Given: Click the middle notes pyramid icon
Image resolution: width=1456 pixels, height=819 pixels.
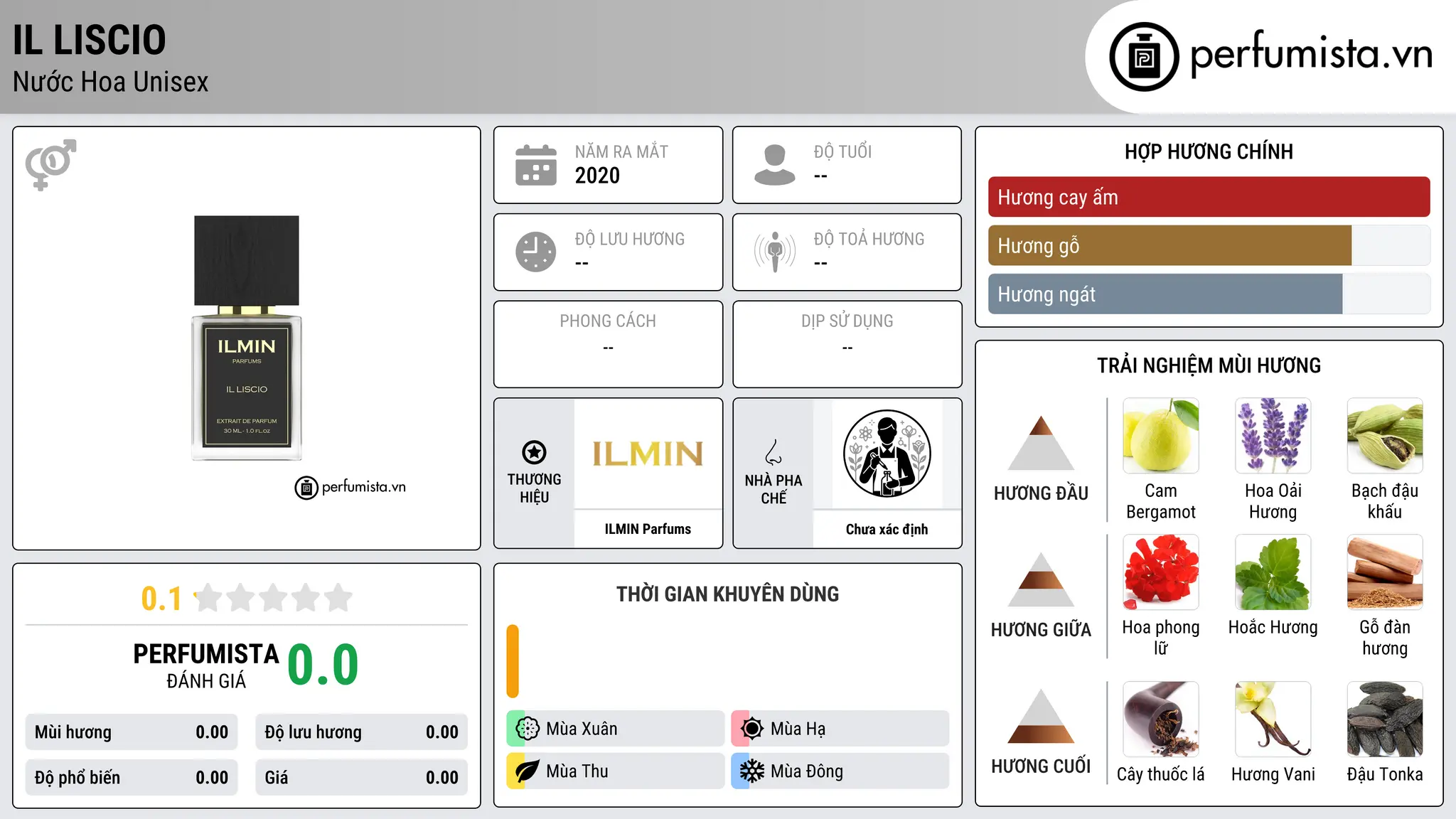Looking at the screenshot, I should click(1041, 579).
